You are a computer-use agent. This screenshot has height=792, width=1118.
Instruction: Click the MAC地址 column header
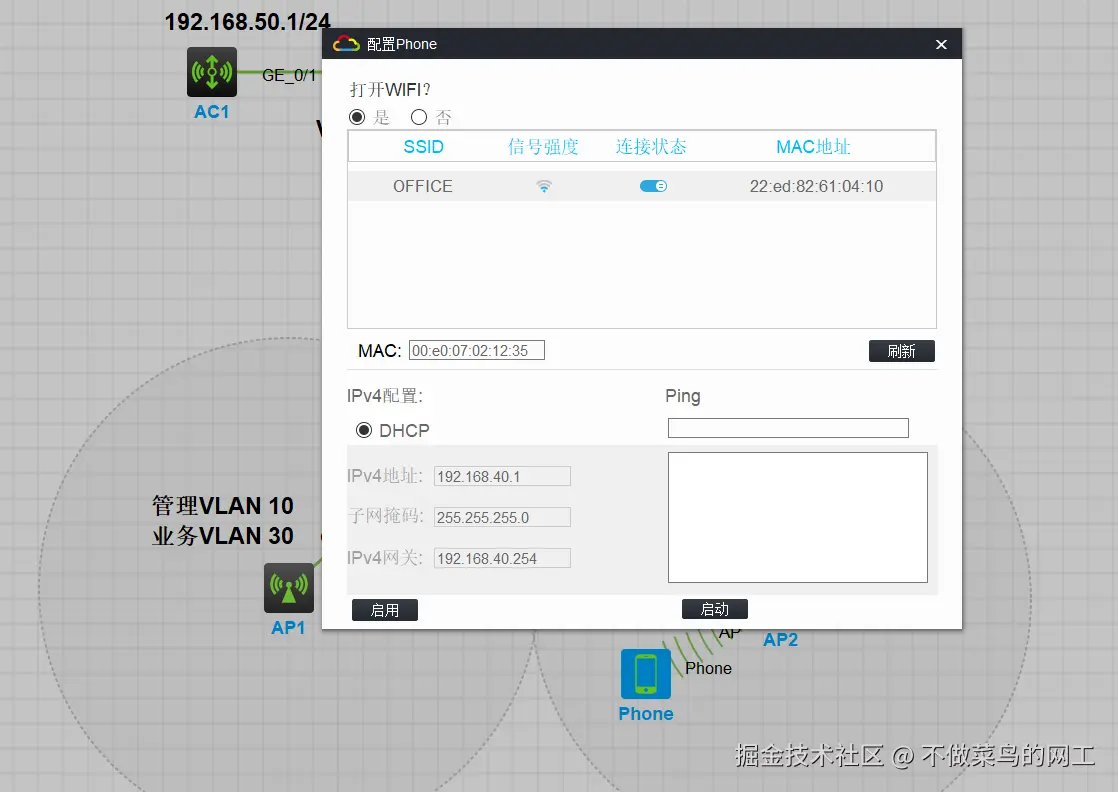coord(814,147)
